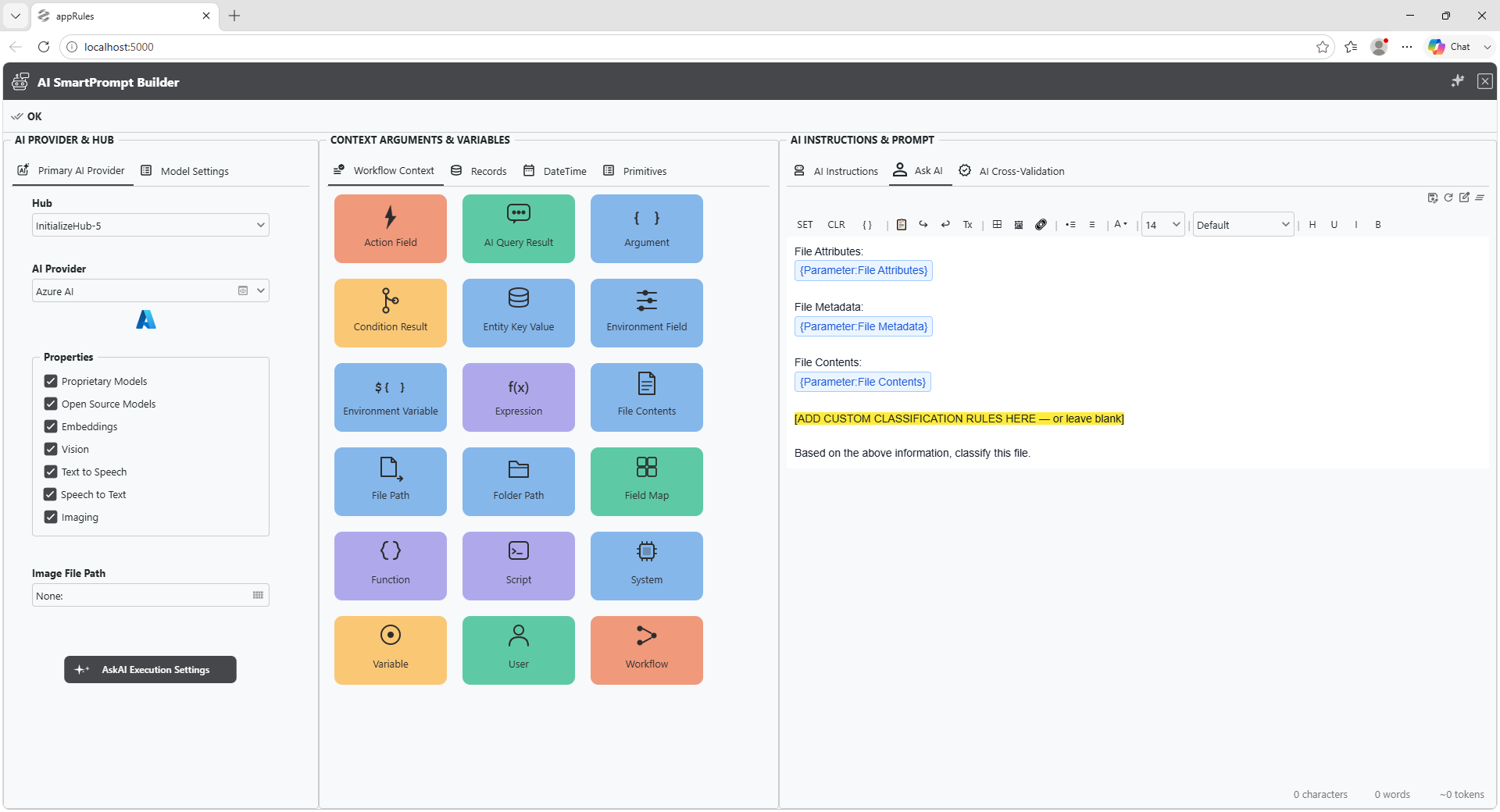Click the undo arrow in editor toolbar

pyautogui.click(x=945, y=225)
